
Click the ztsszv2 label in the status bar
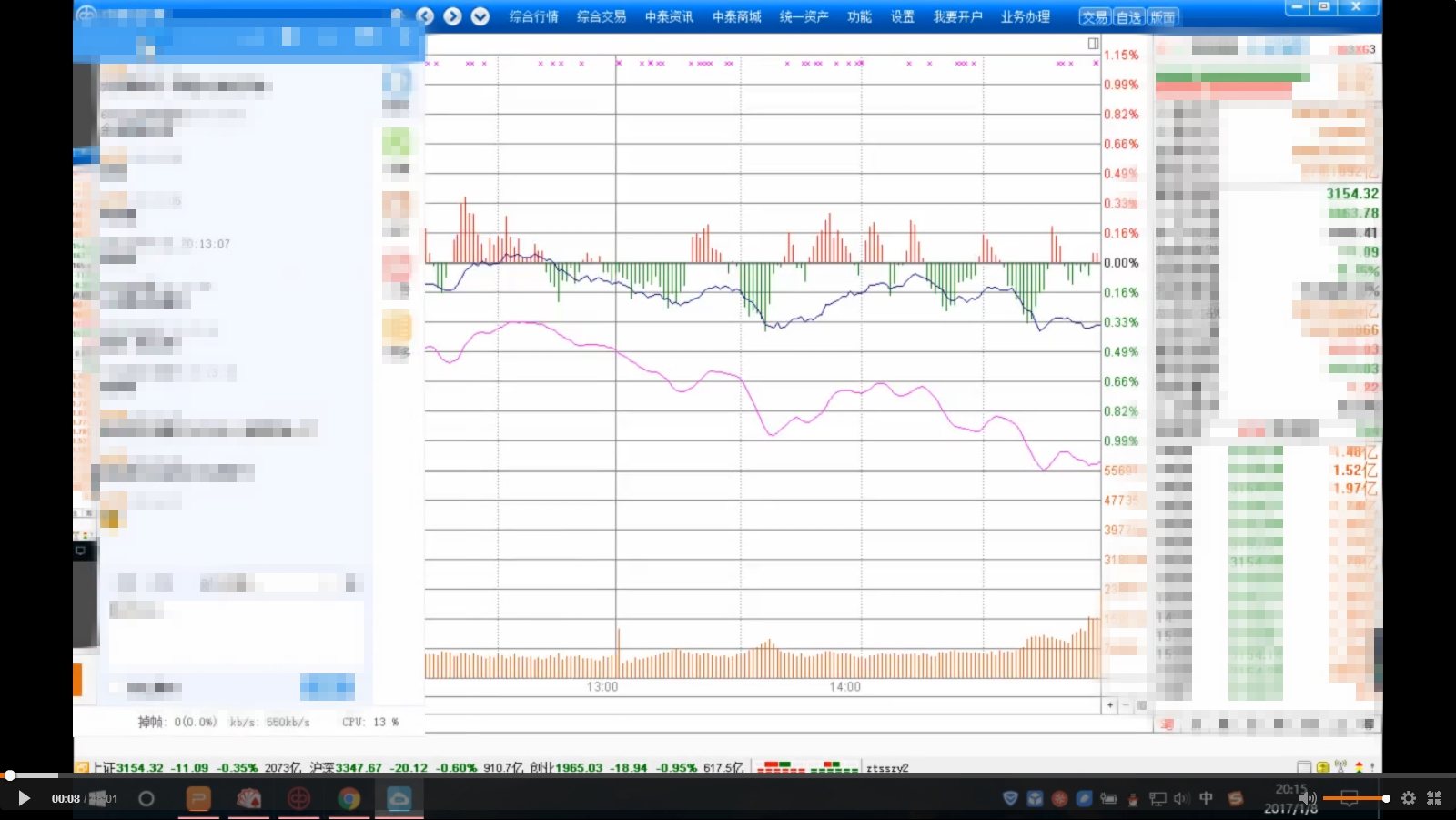pos(887,768)
